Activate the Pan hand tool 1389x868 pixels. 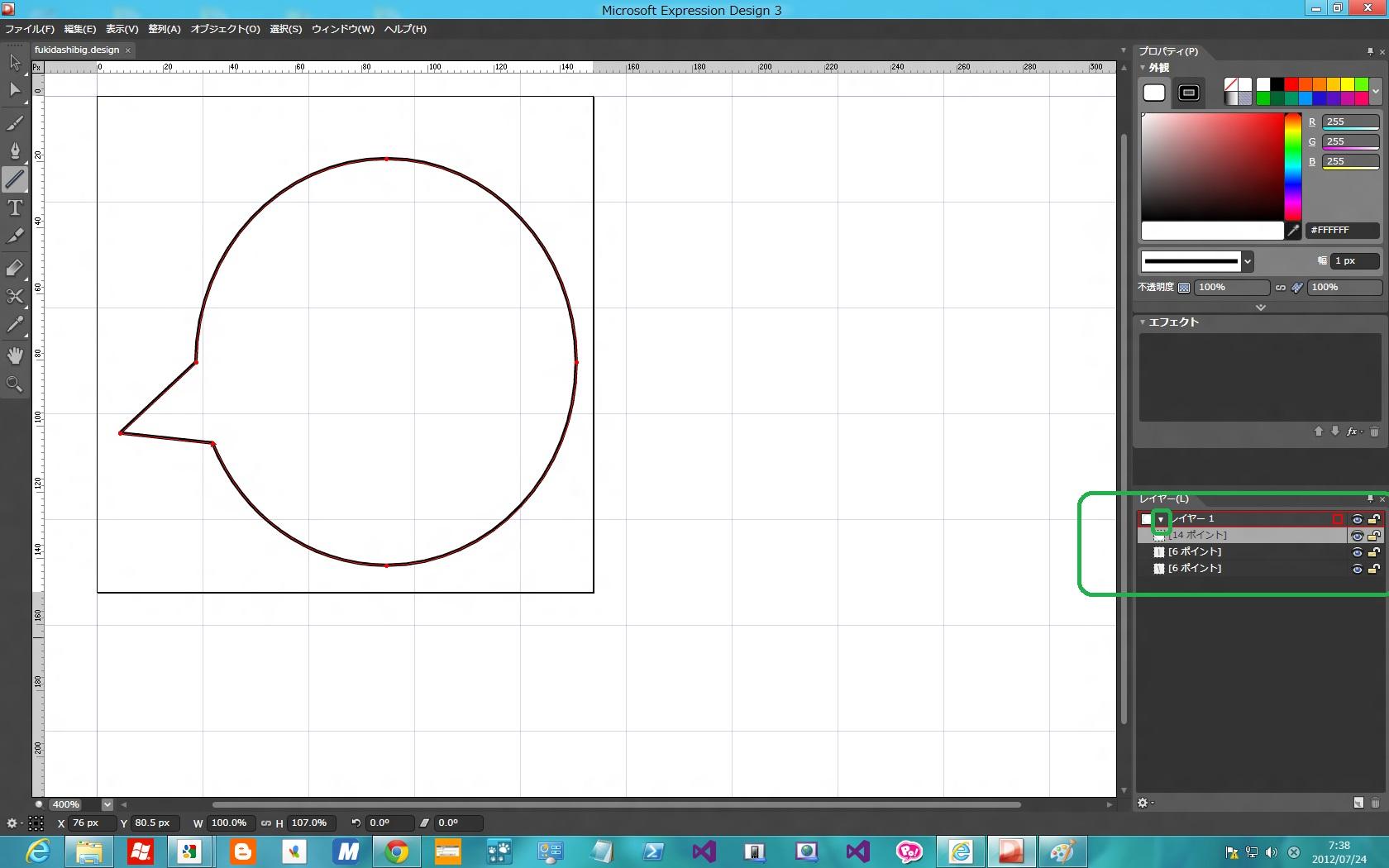tap(15, 355)
